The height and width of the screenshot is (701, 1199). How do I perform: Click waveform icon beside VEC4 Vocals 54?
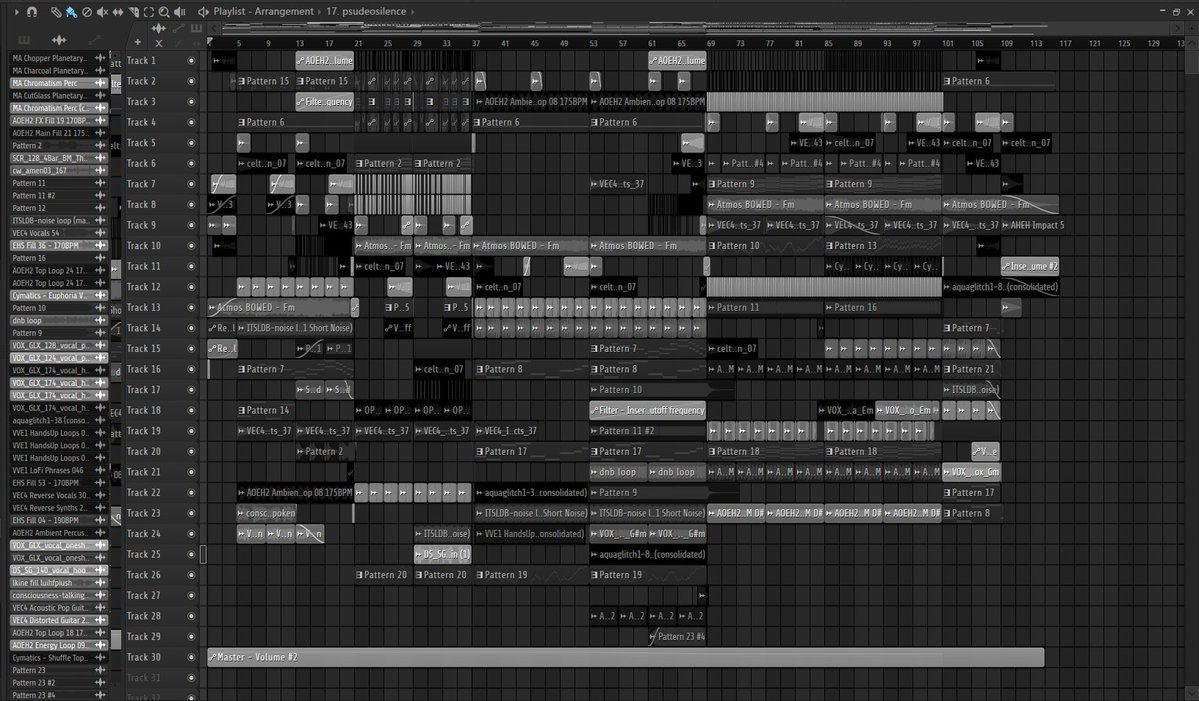tap(99, 233)
